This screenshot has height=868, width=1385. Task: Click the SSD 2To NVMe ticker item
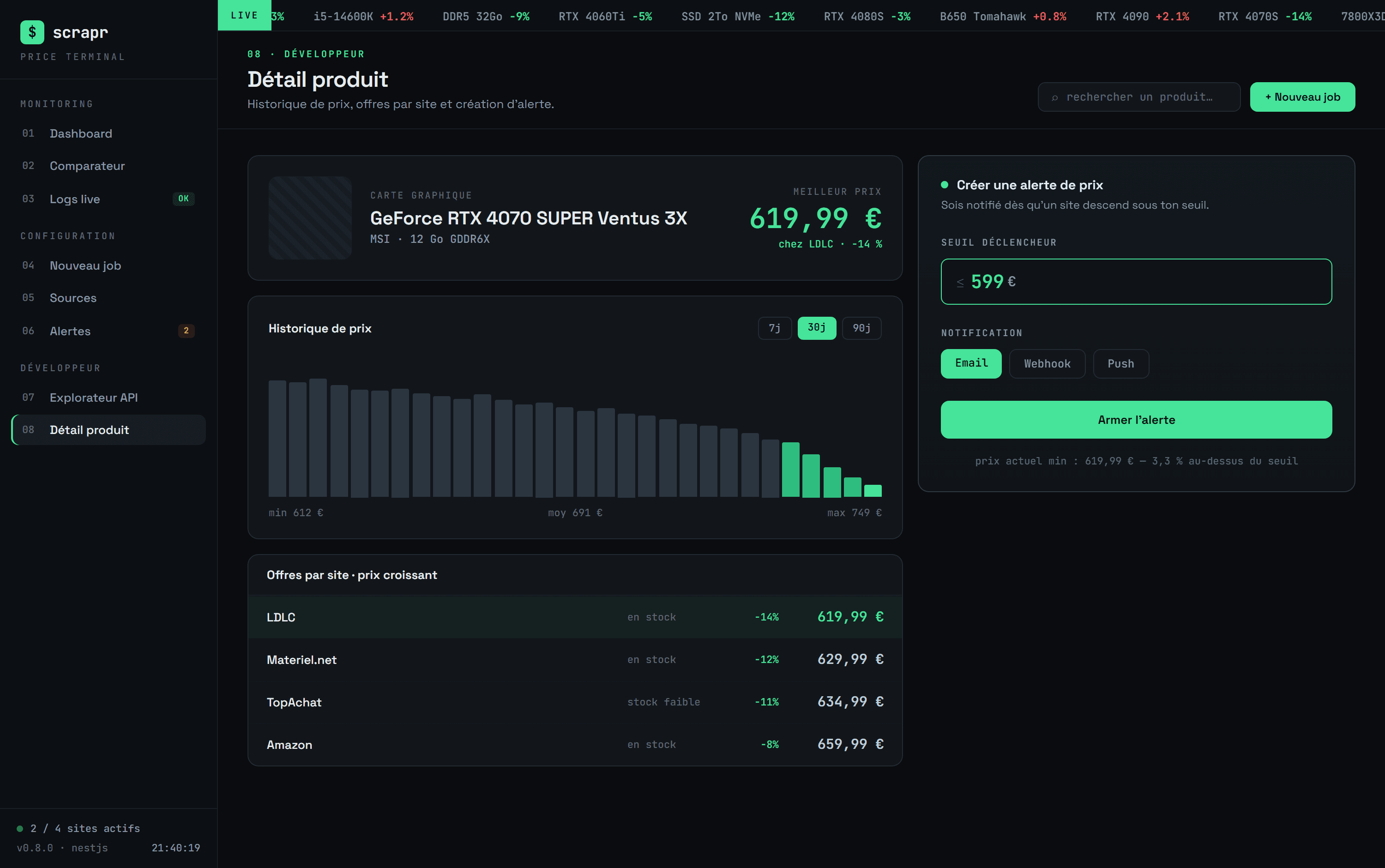(738, 17)
